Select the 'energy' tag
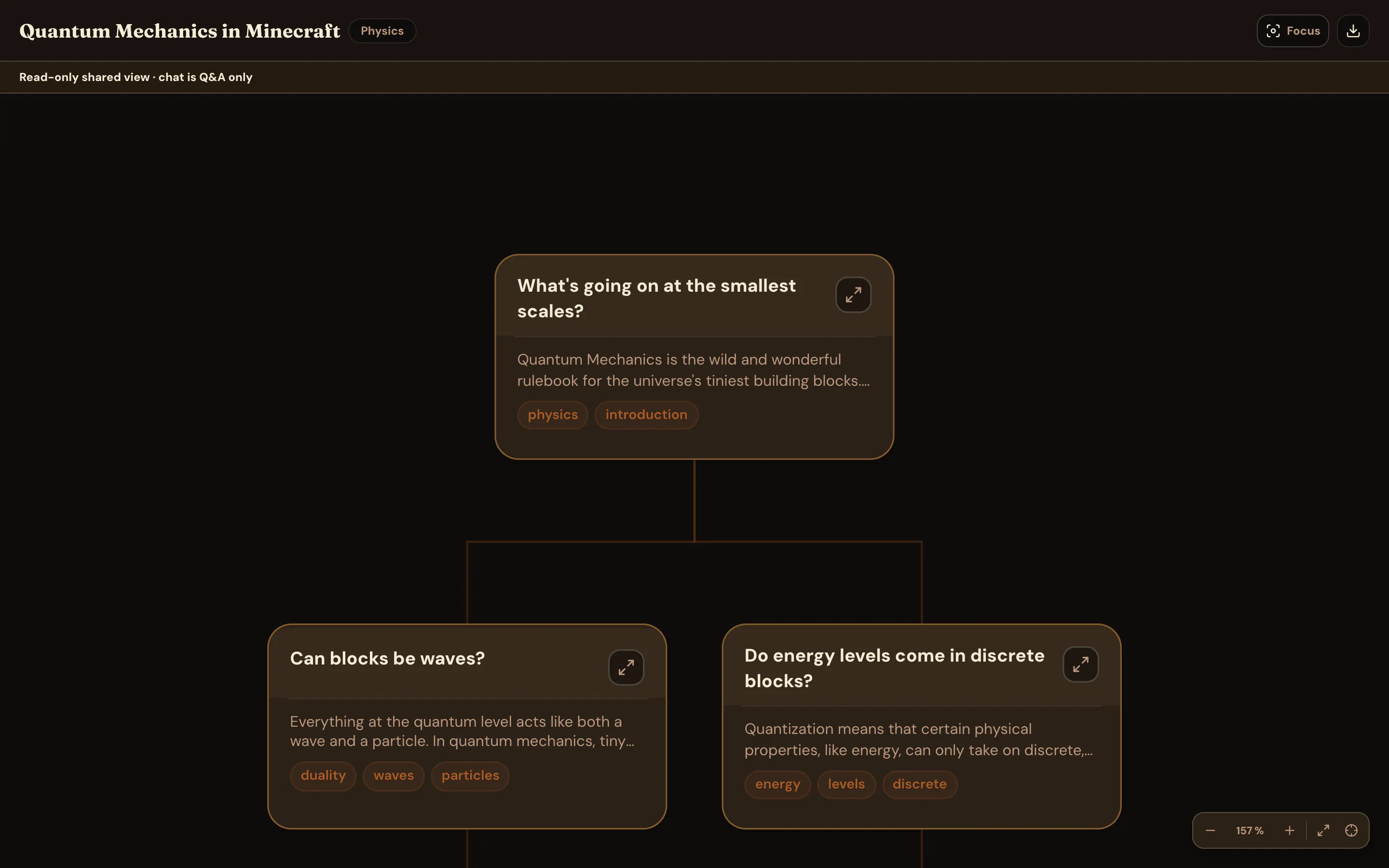The width and height of the screenshot is (1389, 868). tap(778, 785)
